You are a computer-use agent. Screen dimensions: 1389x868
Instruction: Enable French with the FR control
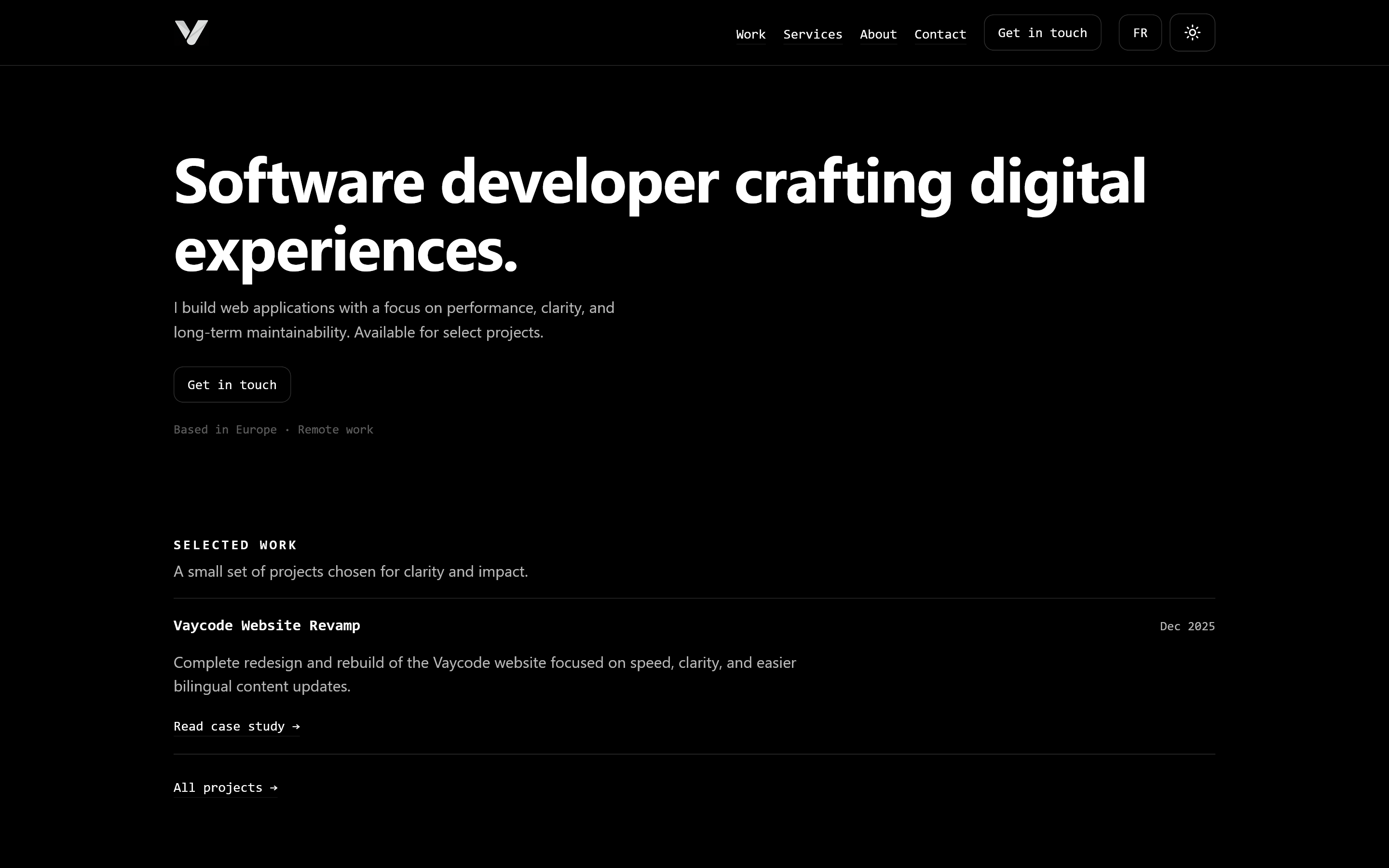click(1140, 32)
